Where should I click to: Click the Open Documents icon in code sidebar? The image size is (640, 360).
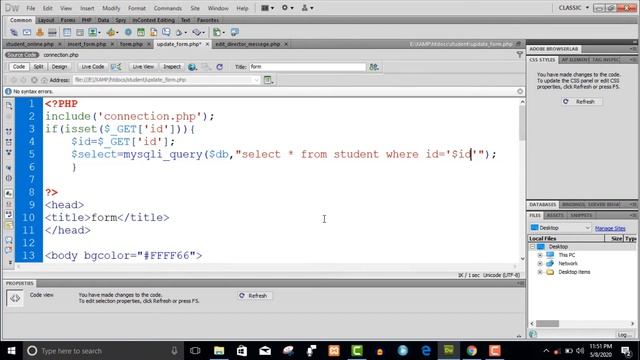(x=9, y=106)
